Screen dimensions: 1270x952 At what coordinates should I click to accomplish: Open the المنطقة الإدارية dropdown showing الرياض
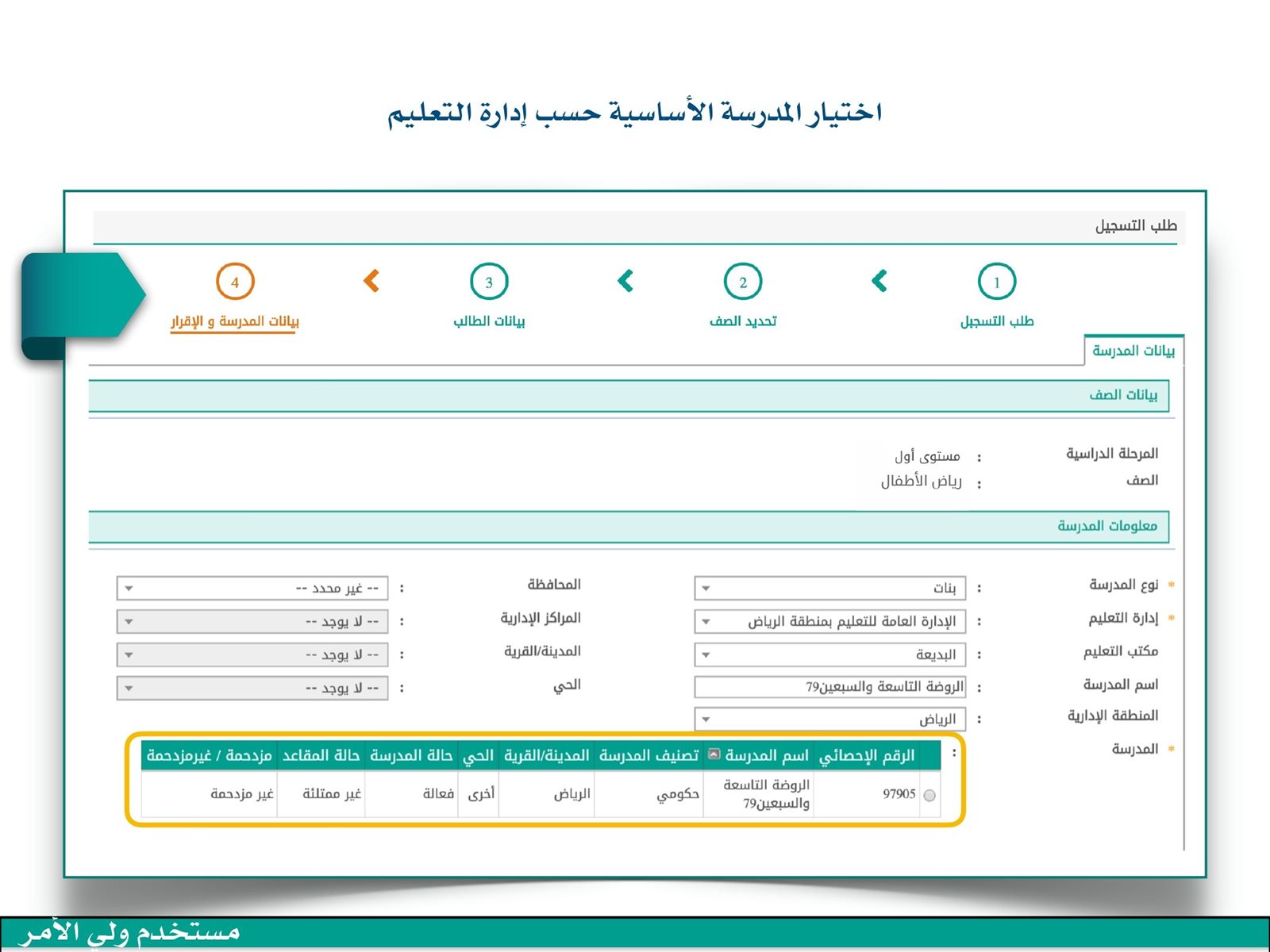[x=830, y=720]
